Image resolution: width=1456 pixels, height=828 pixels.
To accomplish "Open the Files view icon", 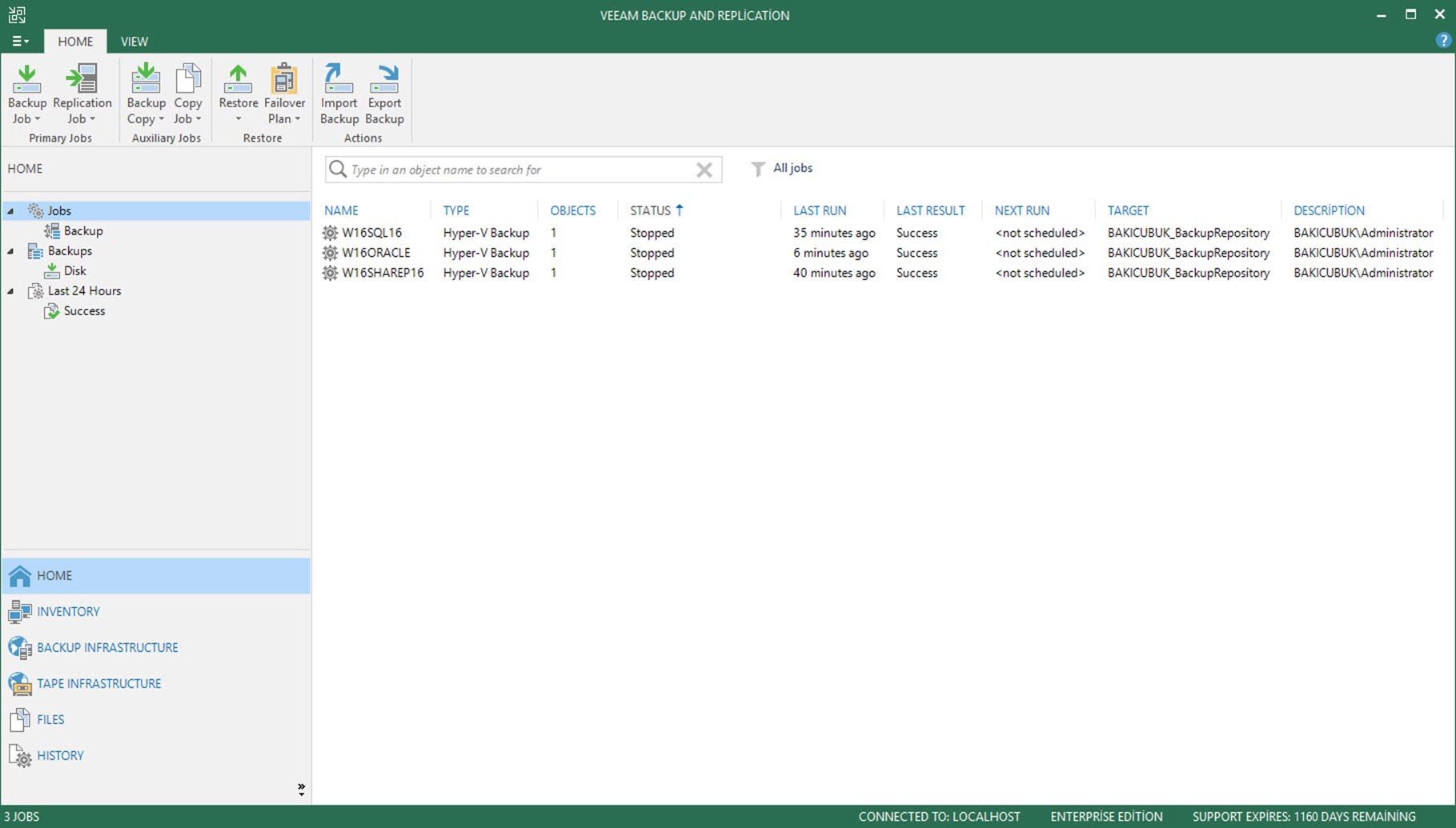I will click(19, 720).
